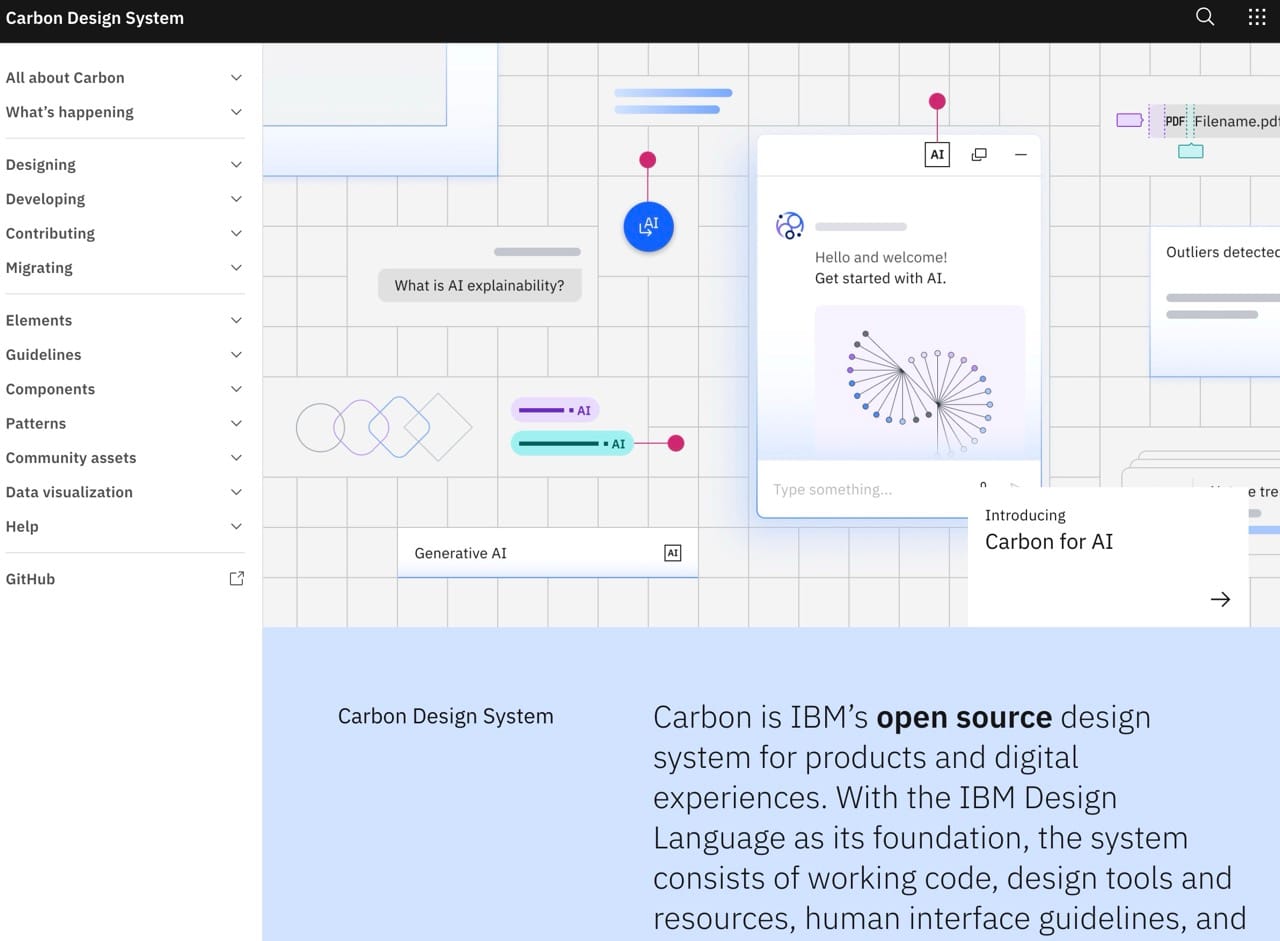The height and width of the screenshot is (941, 1280).
Task: Open the Patterns nav item
Action: coord(125,423)
